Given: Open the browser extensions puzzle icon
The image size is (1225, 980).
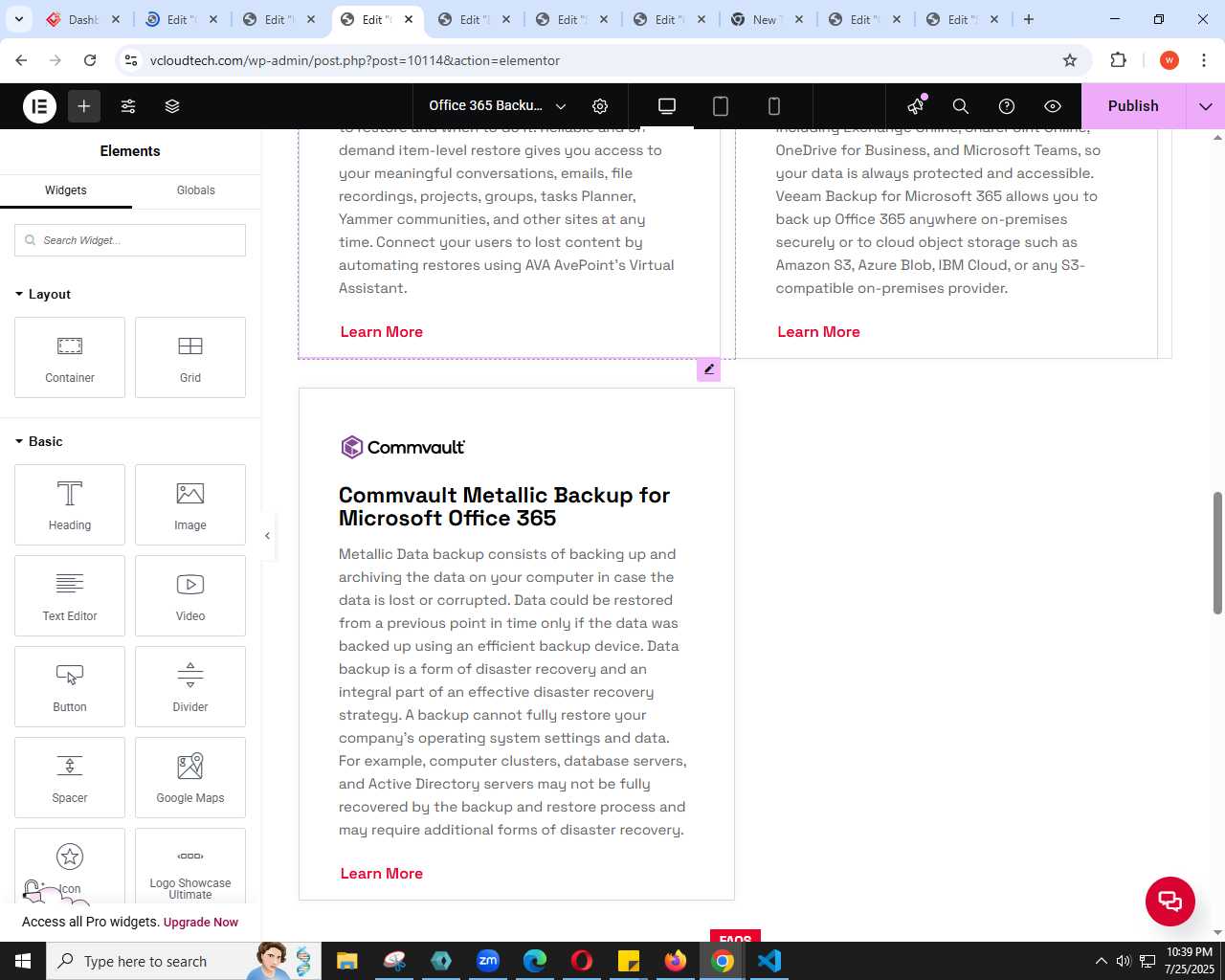Looking at the screenshot, I should point(1119,60).
